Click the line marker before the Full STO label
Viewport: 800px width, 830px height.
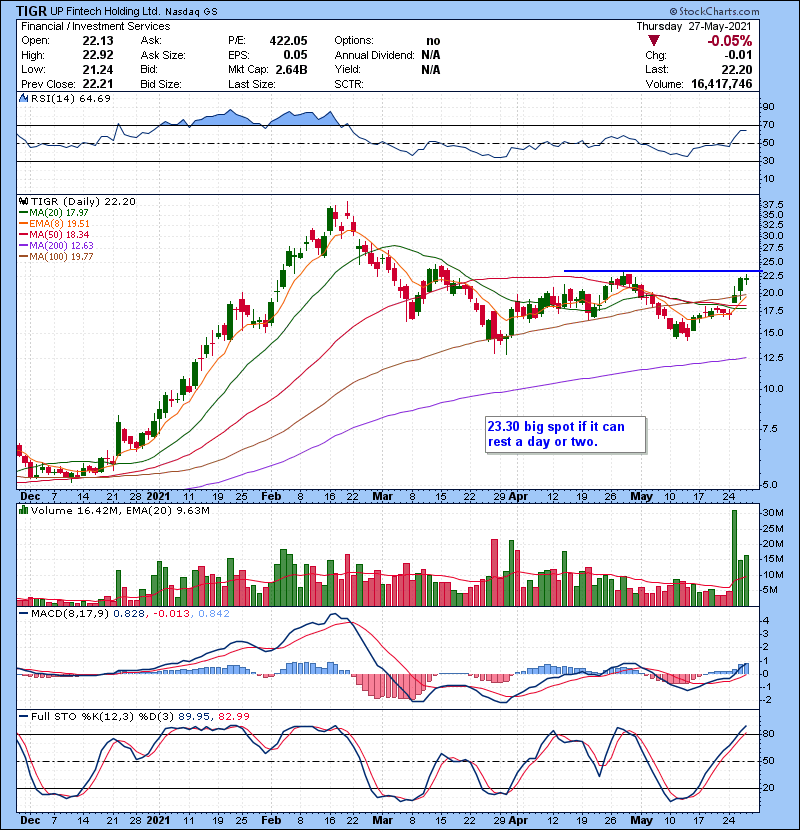(23, 716)
